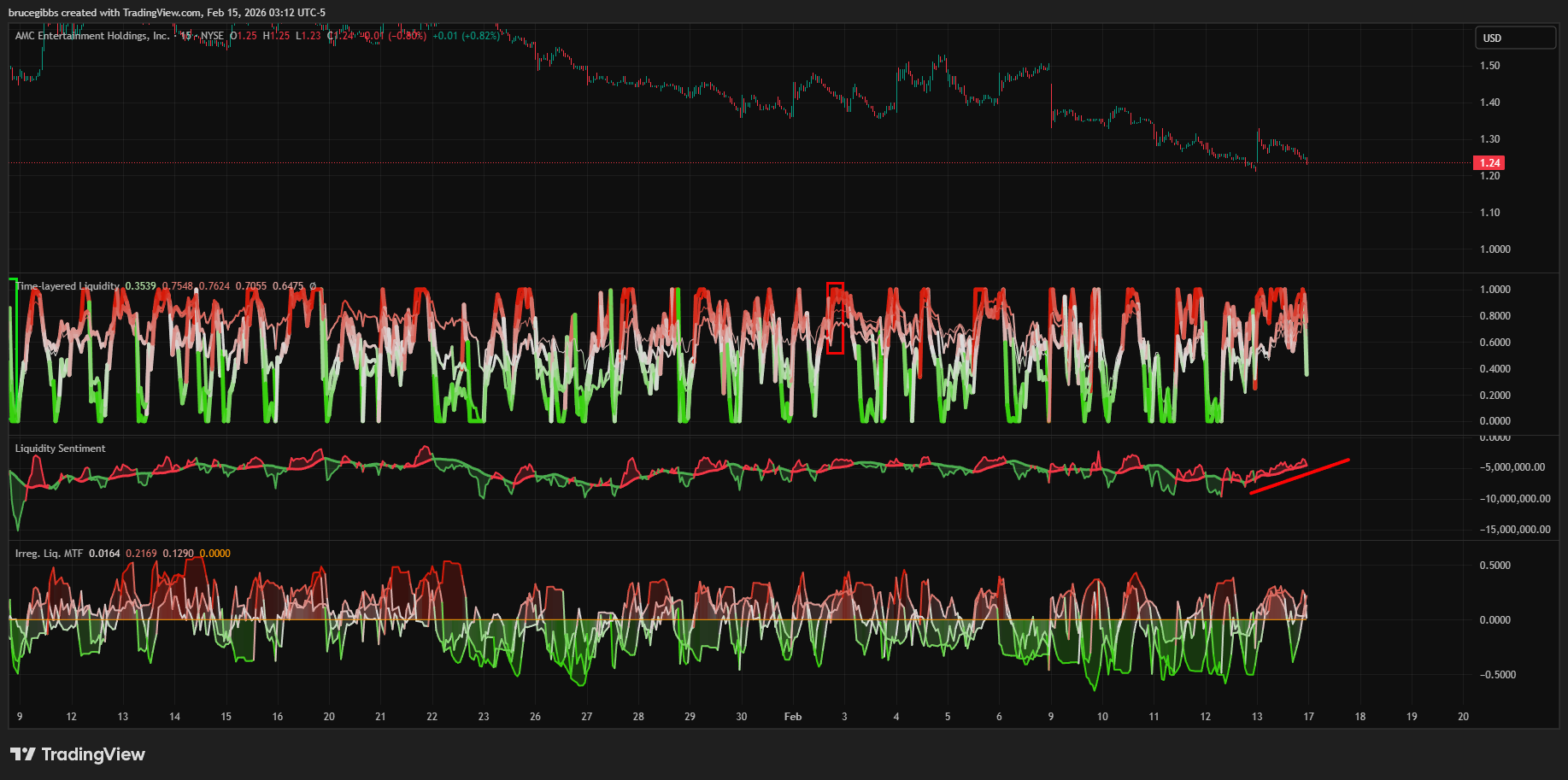Click the TradingView logo at bottom left
The width and height of the screenshot is (1568, 780).
tap(78, 754)
